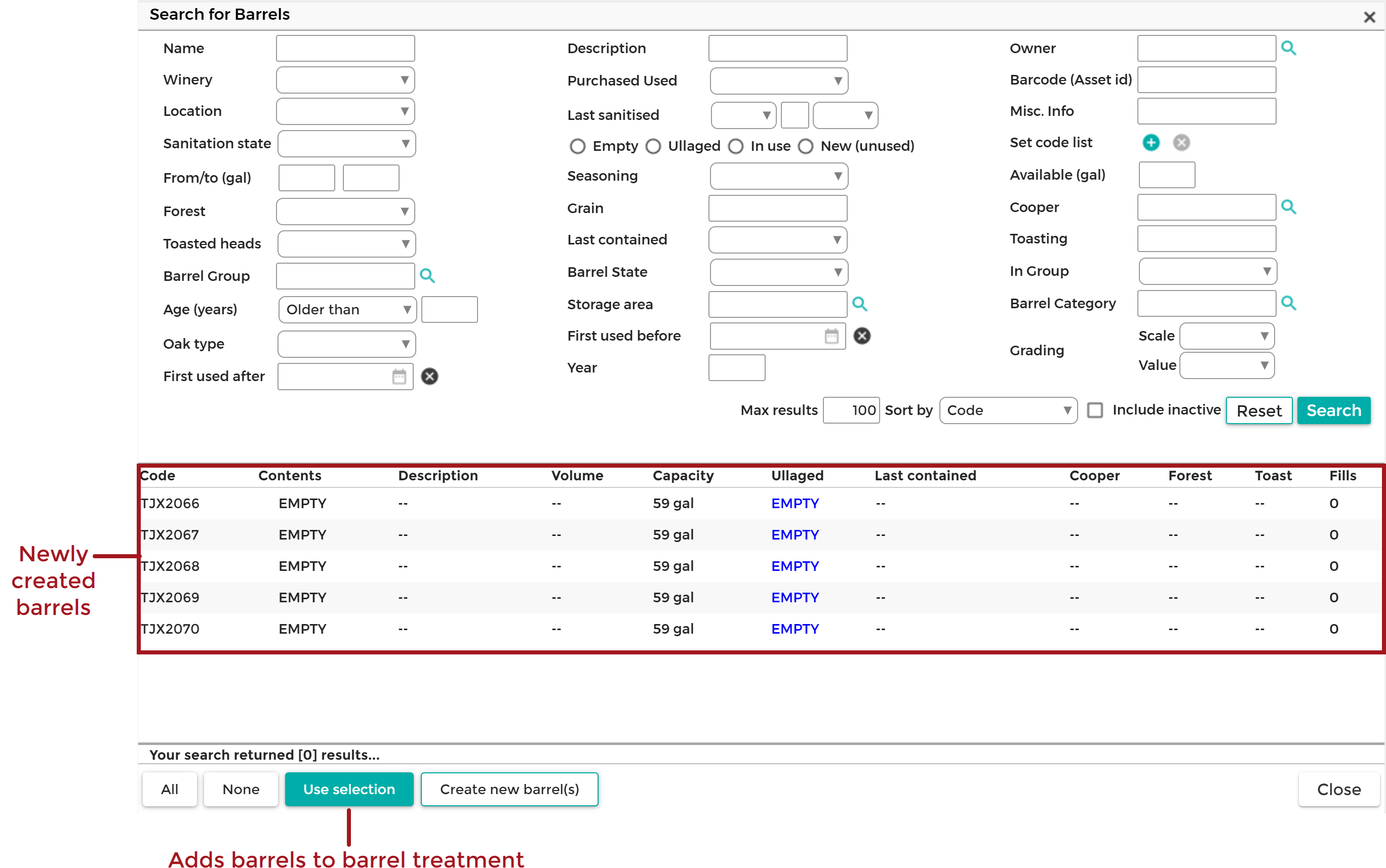
Task: Click the Capacity column header
Action: click(683, 476)
